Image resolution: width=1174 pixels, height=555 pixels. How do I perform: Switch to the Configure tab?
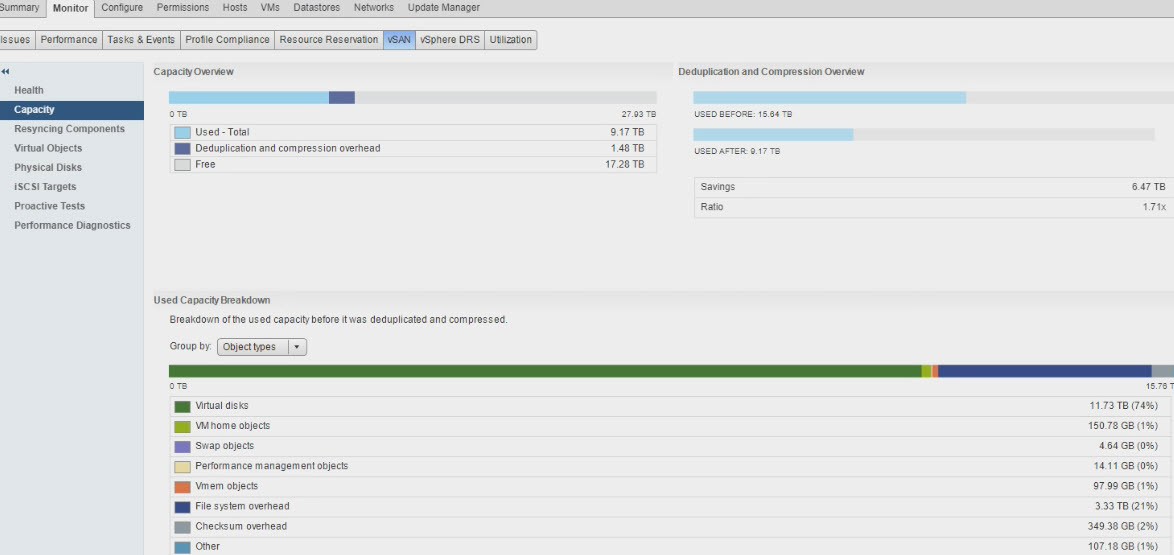122,8
